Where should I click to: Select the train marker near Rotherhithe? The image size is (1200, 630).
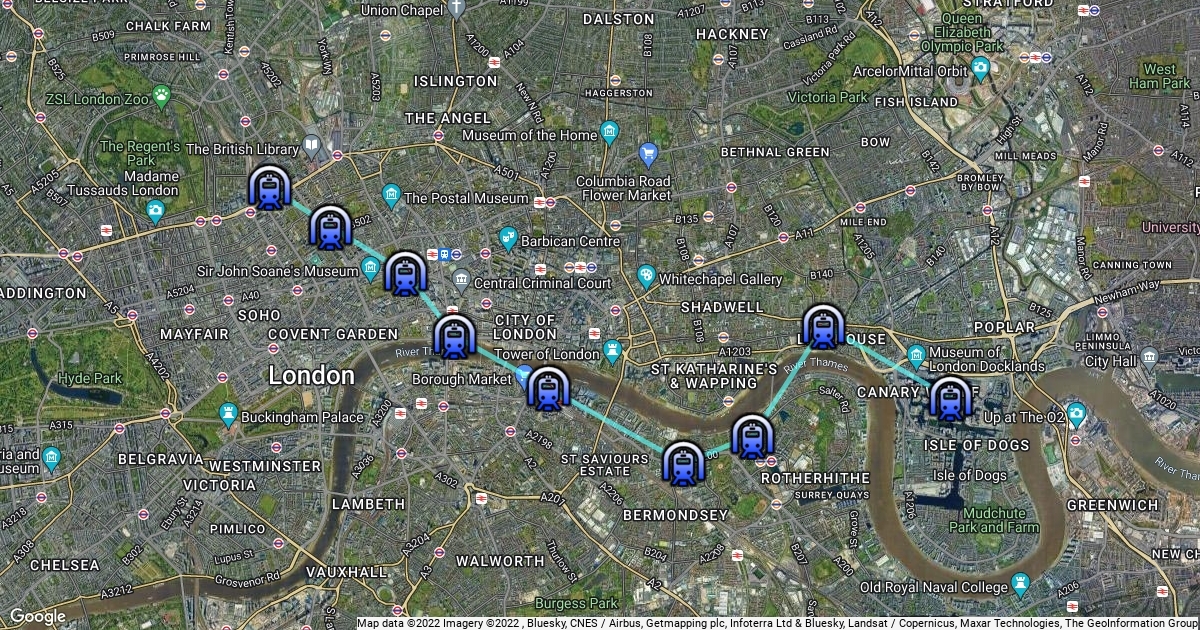point(752,436)
